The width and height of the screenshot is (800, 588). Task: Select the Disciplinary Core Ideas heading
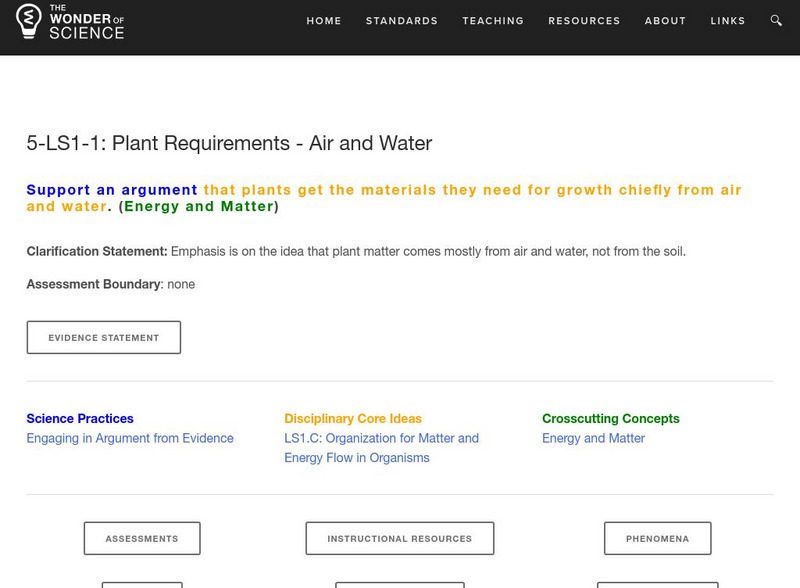click(x=353, y=419)
